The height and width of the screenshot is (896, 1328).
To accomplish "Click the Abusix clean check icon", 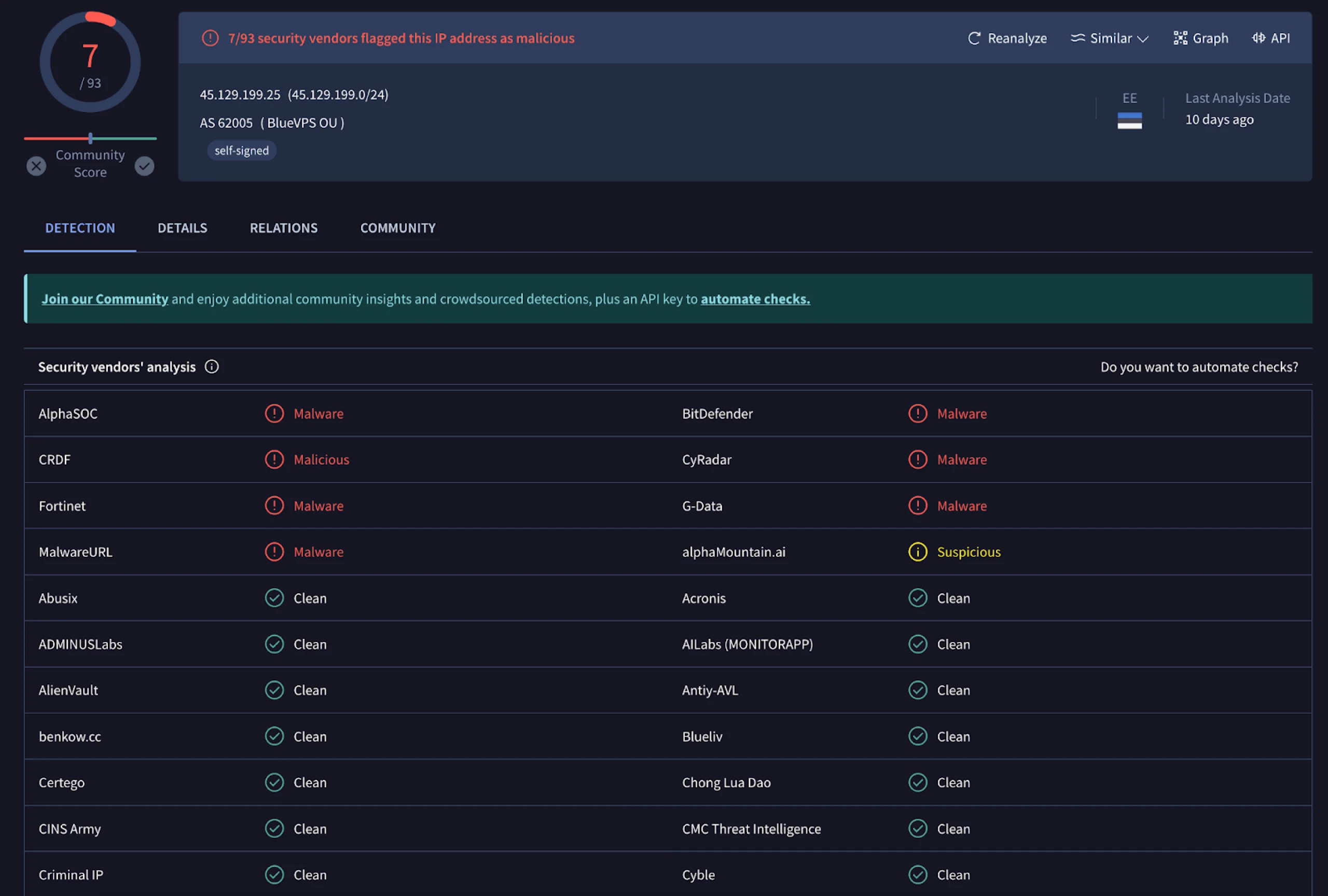I will pyautogui.click(x=274, y=598).
